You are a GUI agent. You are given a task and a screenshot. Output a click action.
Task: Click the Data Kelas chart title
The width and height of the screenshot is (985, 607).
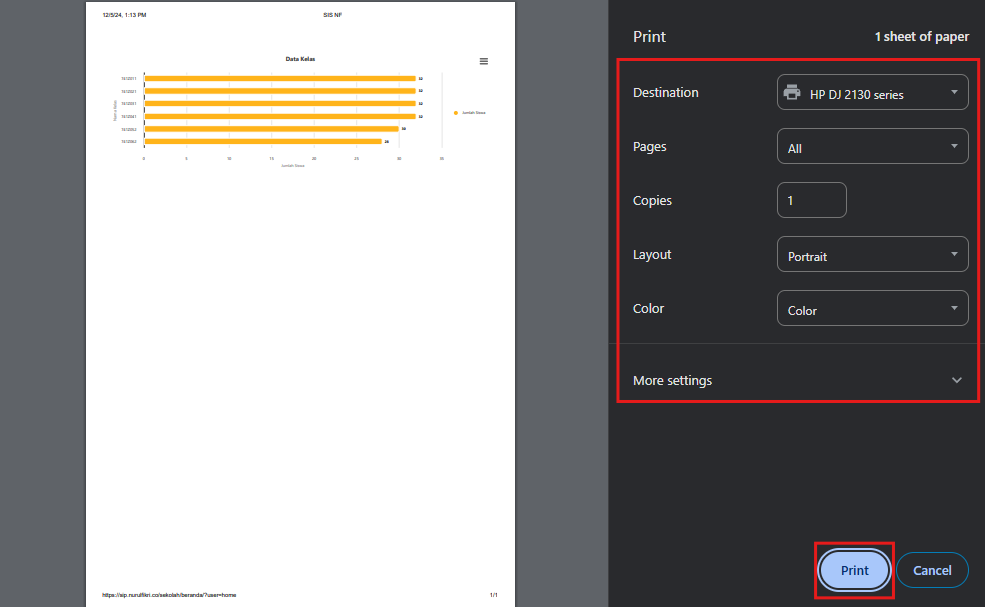point(300,59)
